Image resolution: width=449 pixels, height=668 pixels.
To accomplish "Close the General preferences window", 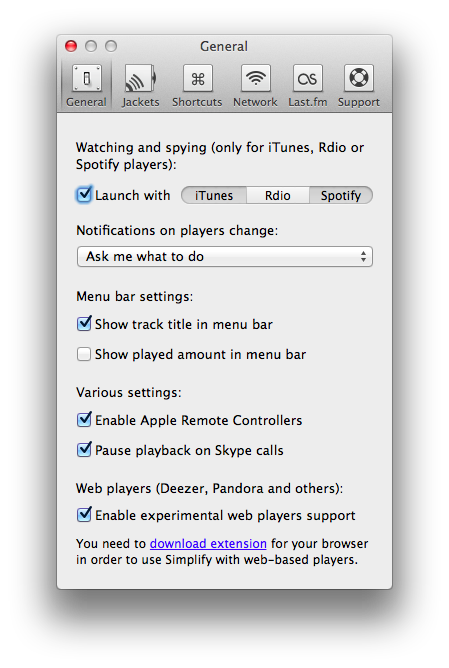I will pos(71,46).
